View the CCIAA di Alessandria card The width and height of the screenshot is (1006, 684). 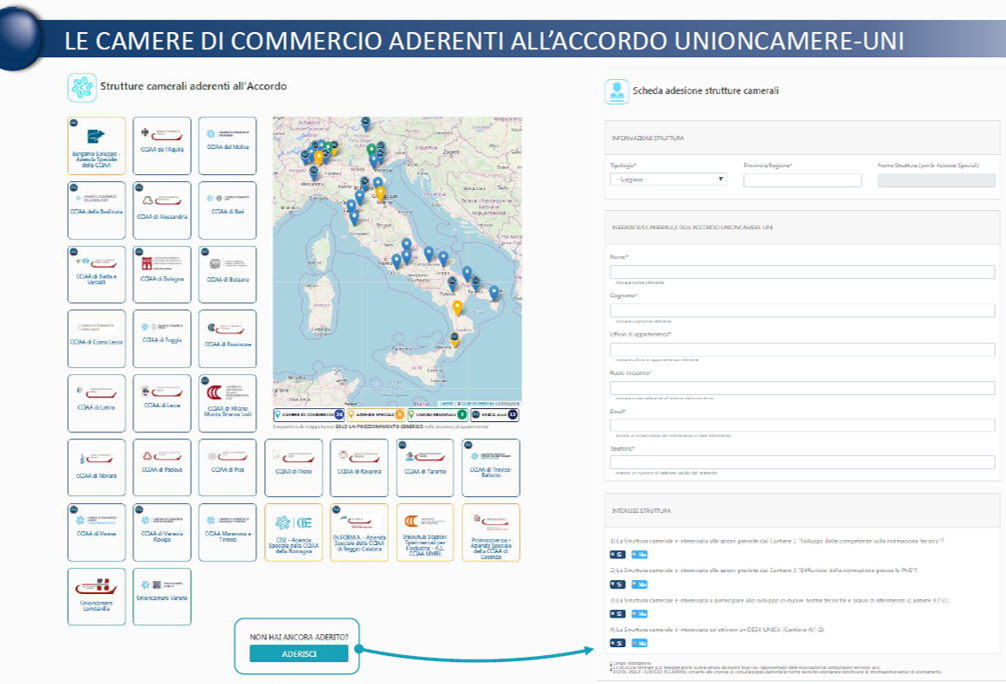[x=162, y=210]
